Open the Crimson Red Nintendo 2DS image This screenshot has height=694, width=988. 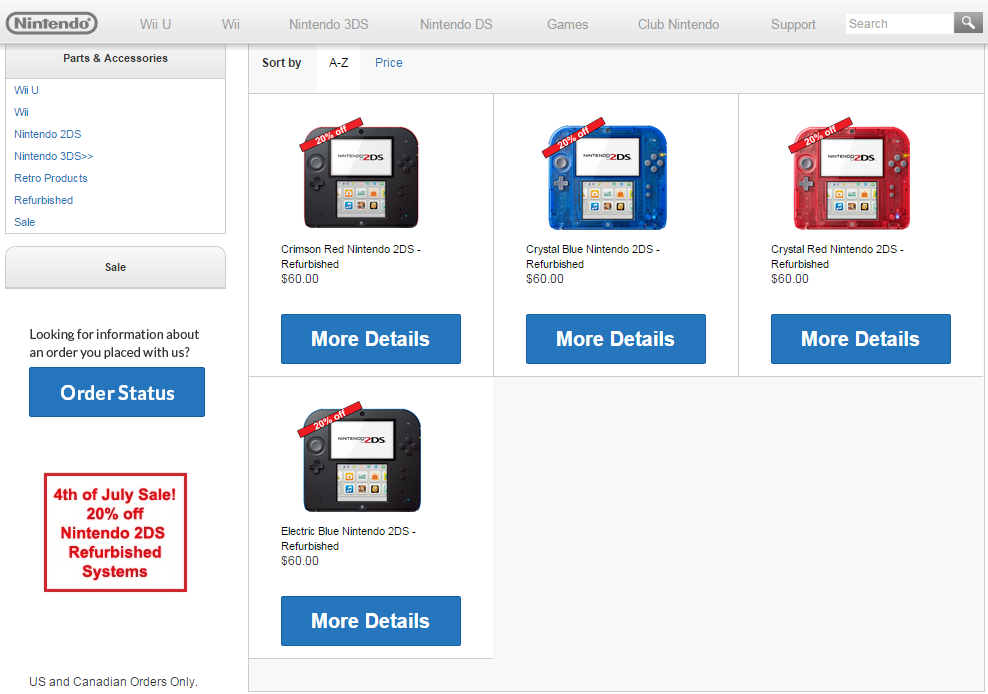[362, 177]
